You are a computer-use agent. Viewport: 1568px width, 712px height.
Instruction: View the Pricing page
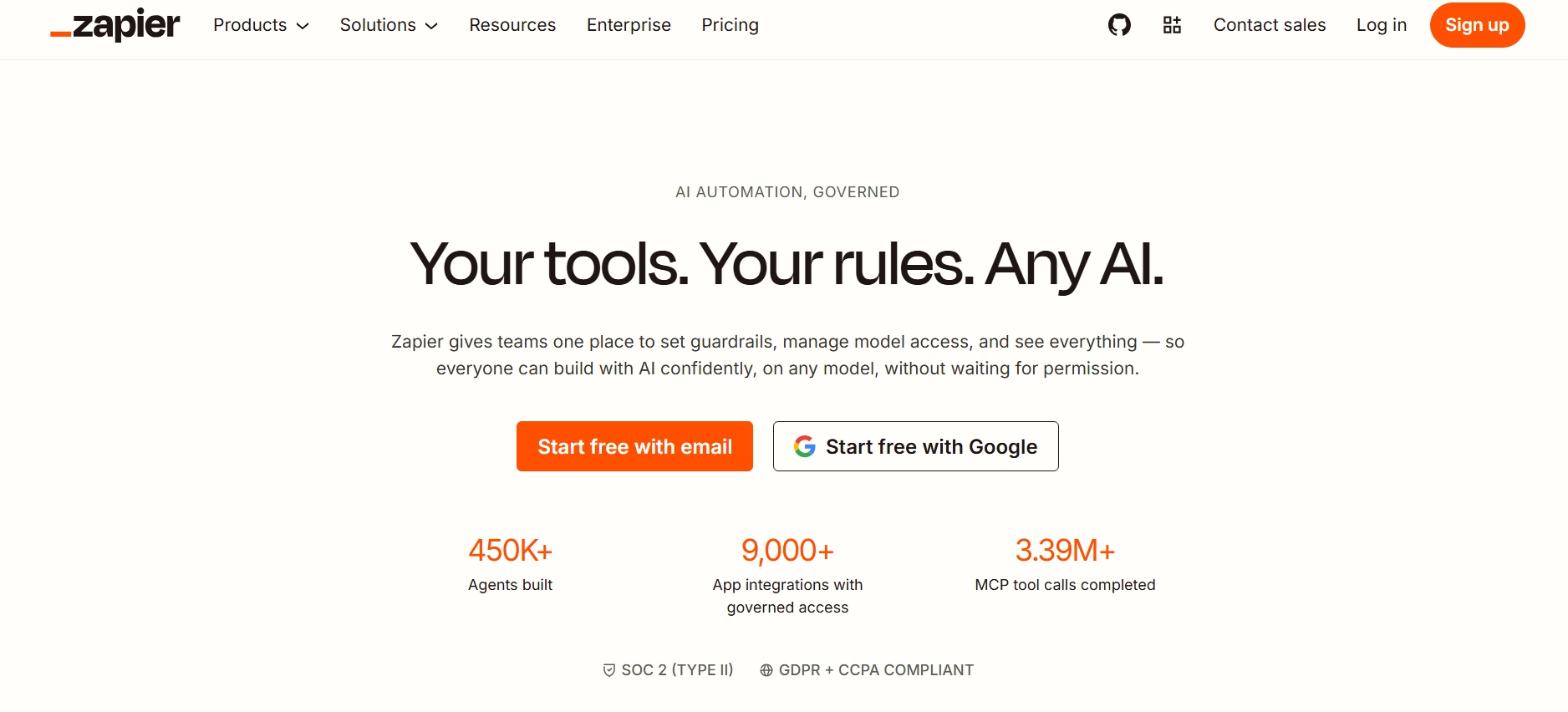(731, 25)
